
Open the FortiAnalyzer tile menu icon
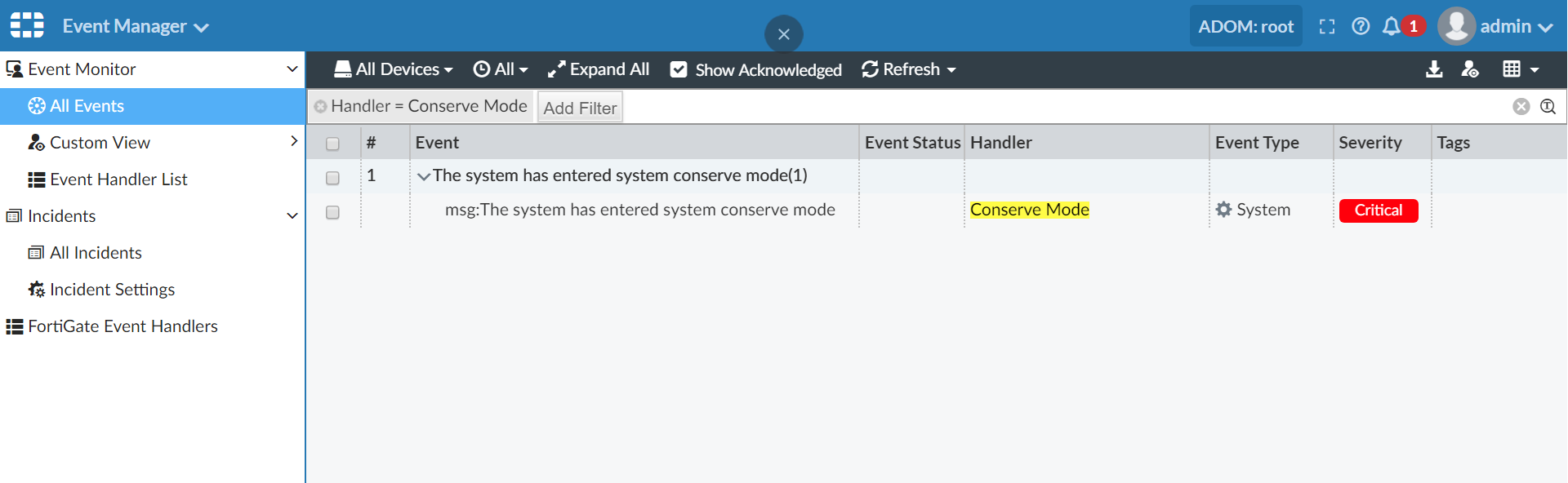click(x=25, y=25)
